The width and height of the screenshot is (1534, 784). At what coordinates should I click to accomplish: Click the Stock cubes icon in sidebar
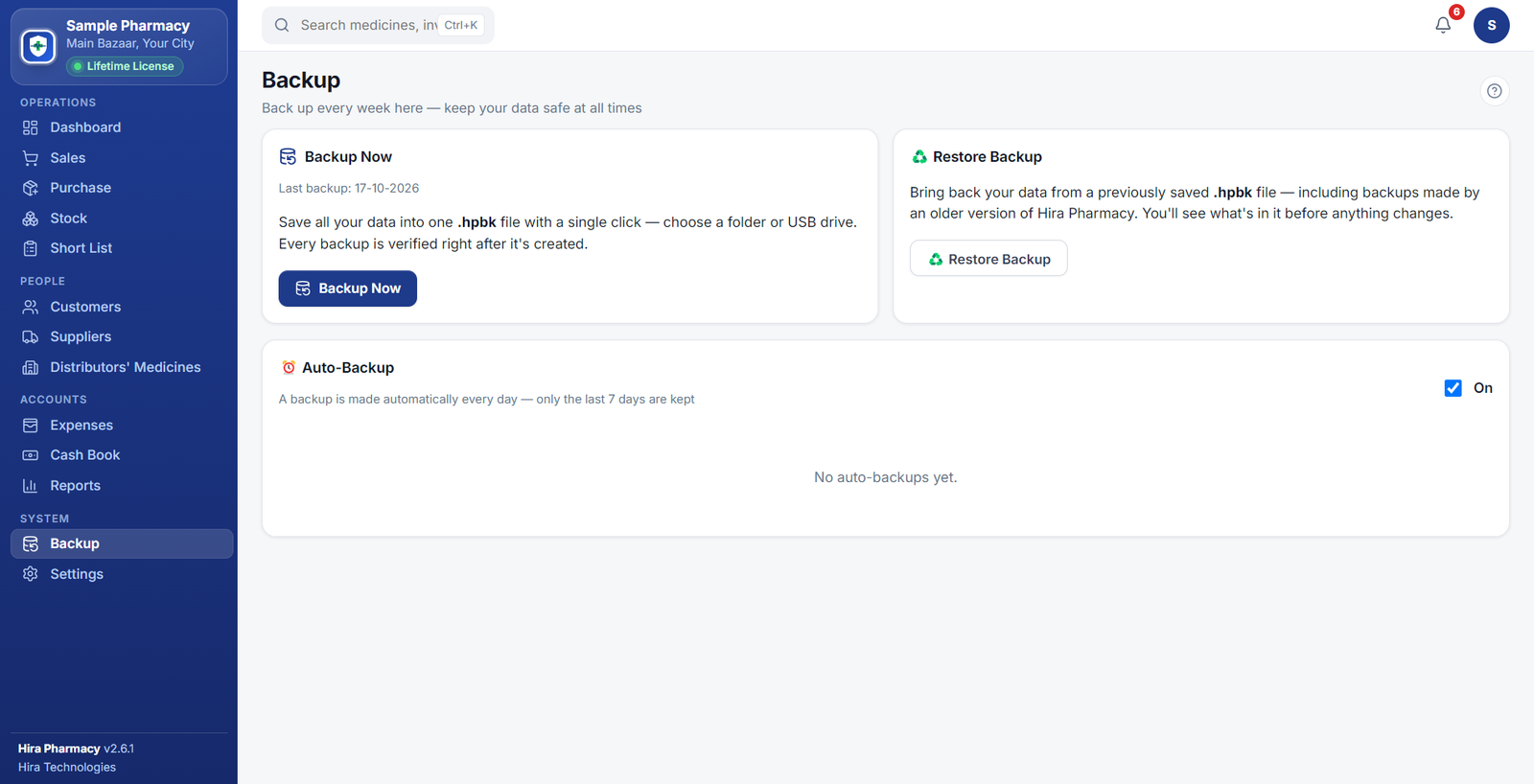(x=31, y=219)
